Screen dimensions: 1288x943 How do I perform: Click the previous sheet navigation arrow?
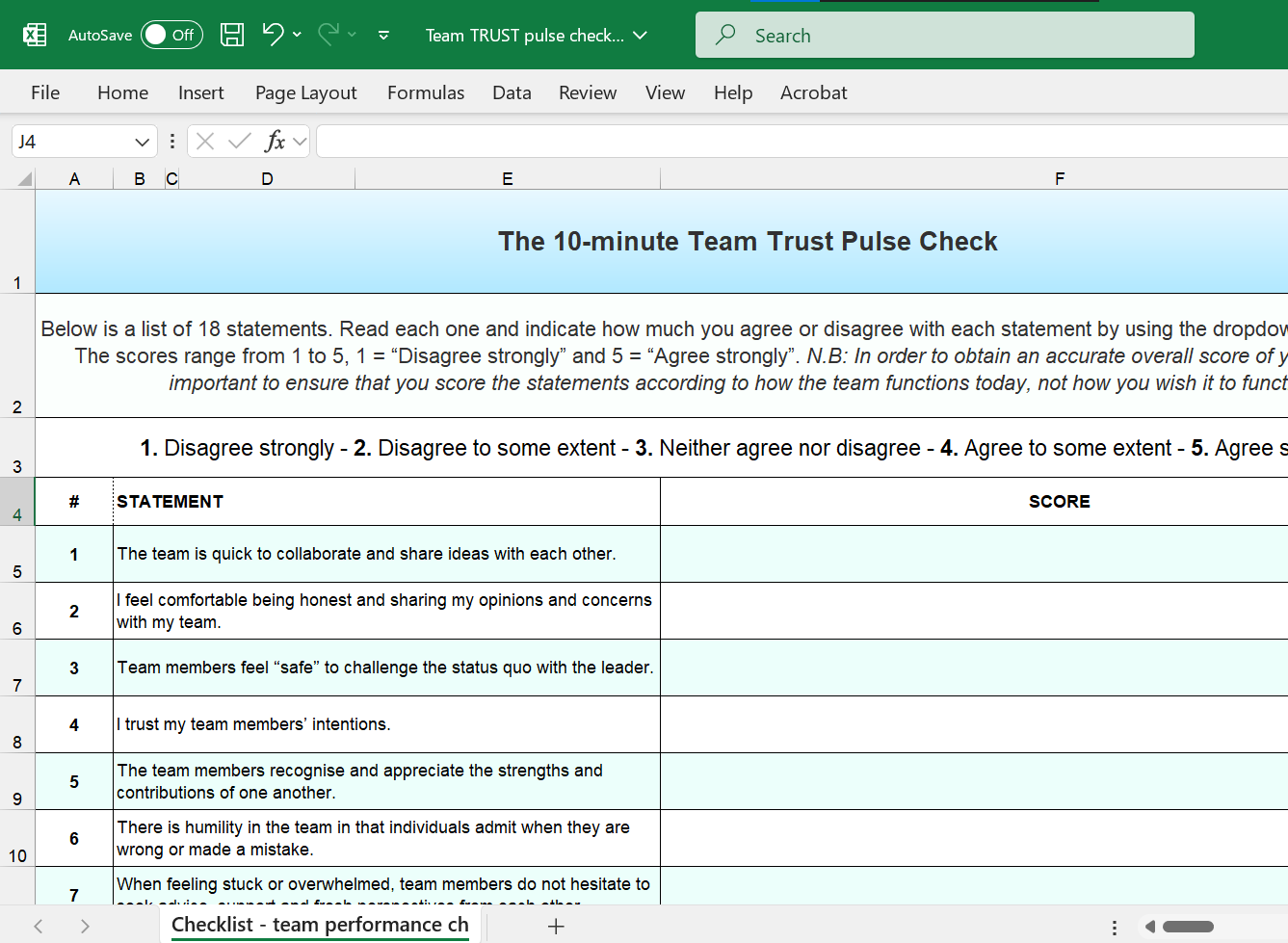pyautogui.click(x=39, y=927)
